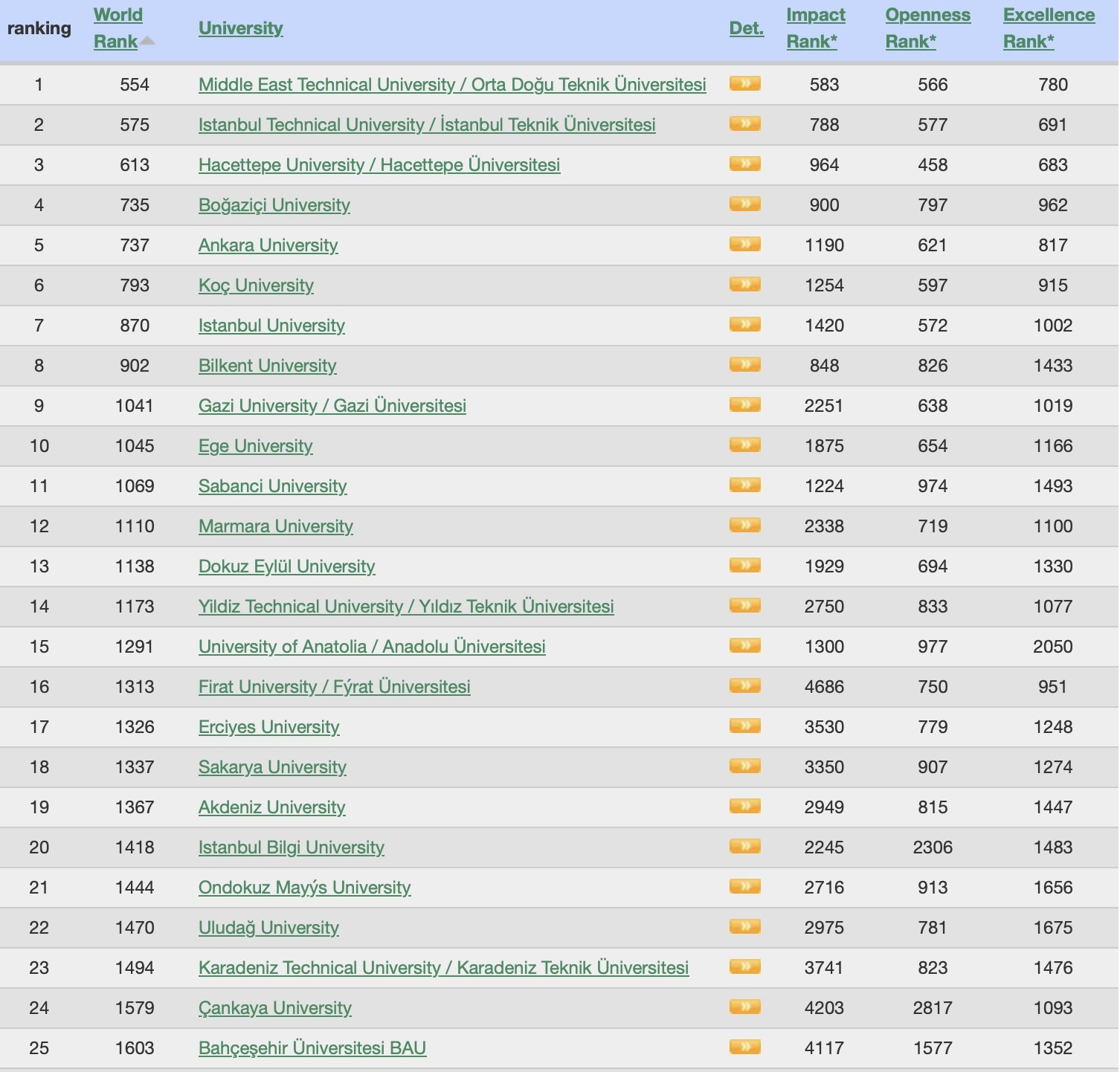Click the Det. column header link
The image size is (1120, 1072).
point(746,28)
